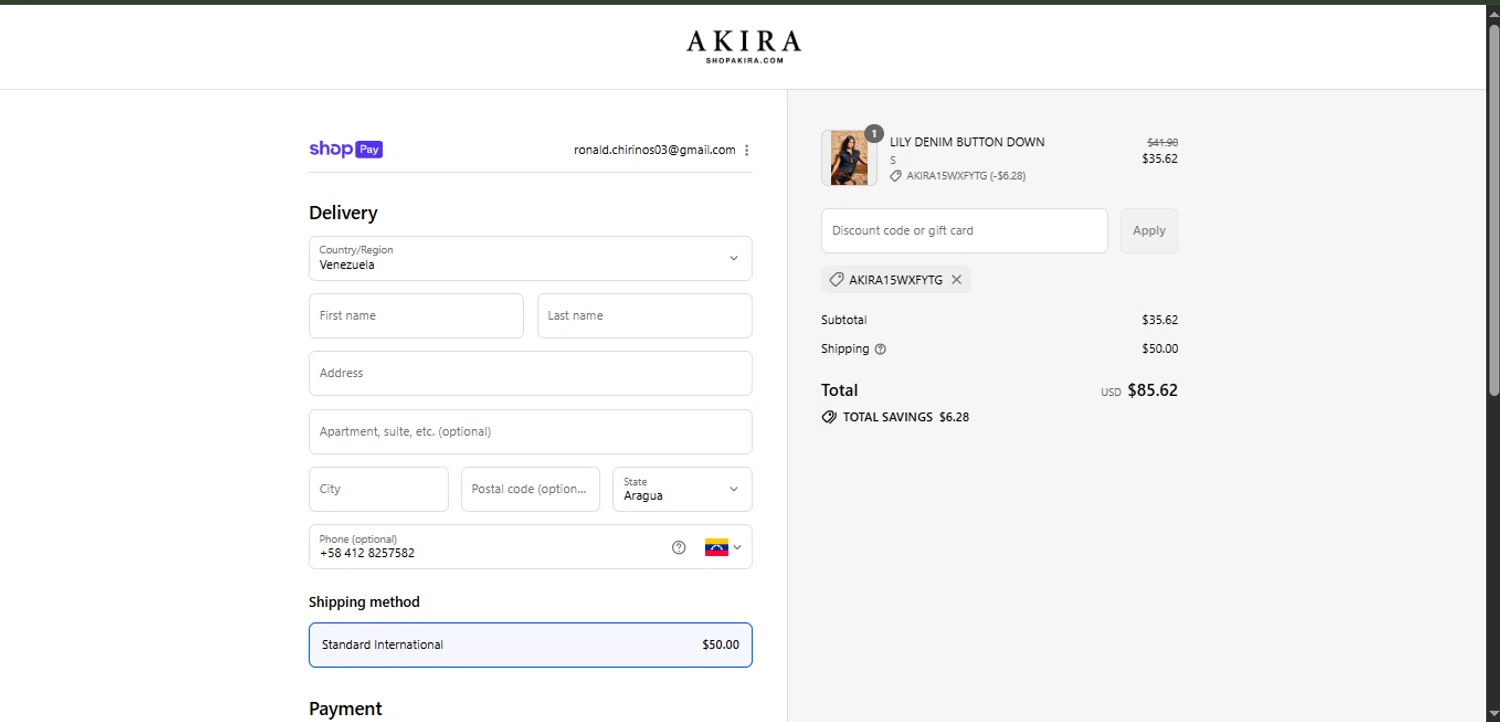Click the phone field help question mark icon
Viewport: 1500px width, 722px height.
point(679,547)
